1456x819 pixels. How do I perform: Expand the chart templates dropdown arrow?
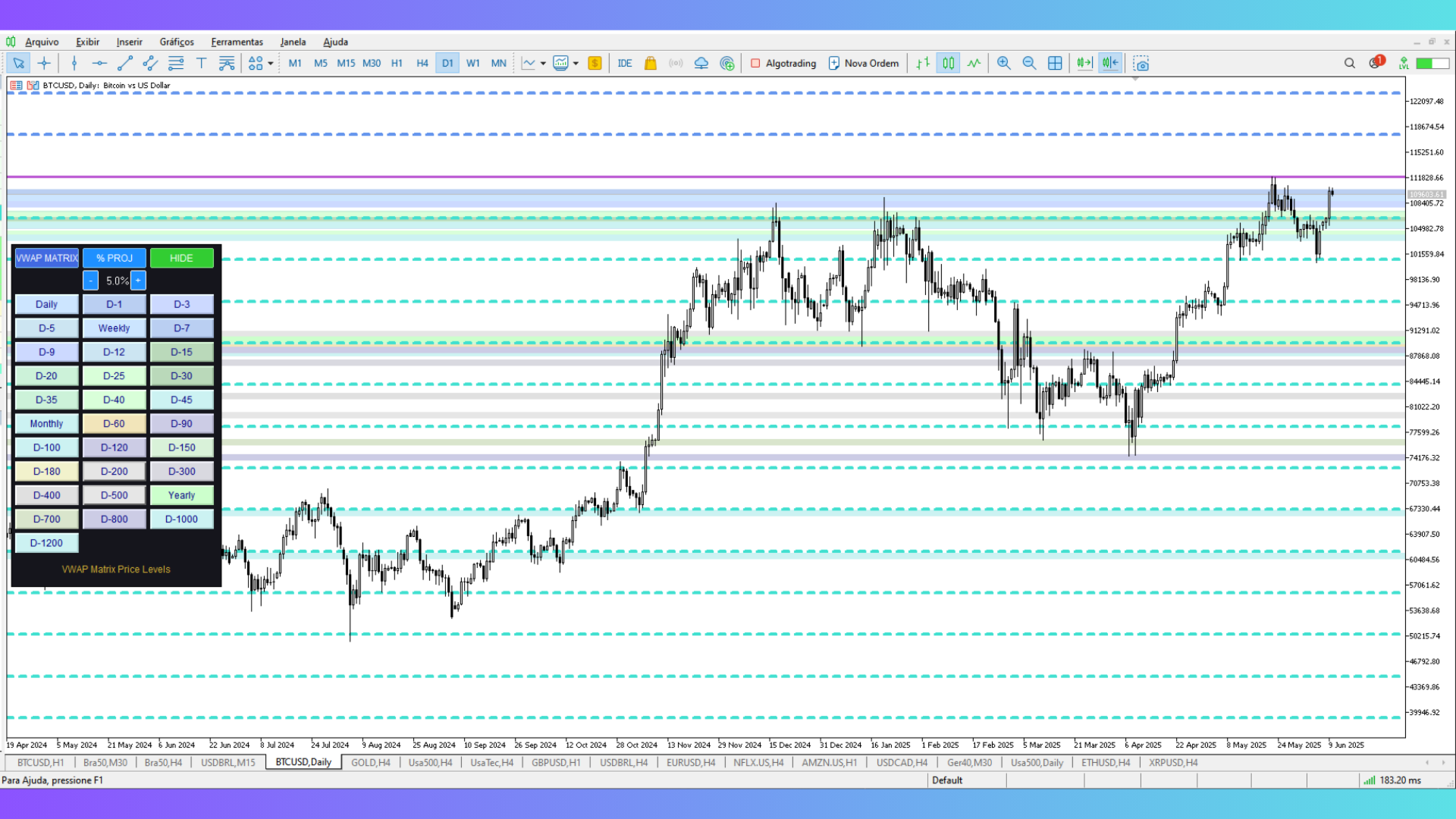click(576, 64)
